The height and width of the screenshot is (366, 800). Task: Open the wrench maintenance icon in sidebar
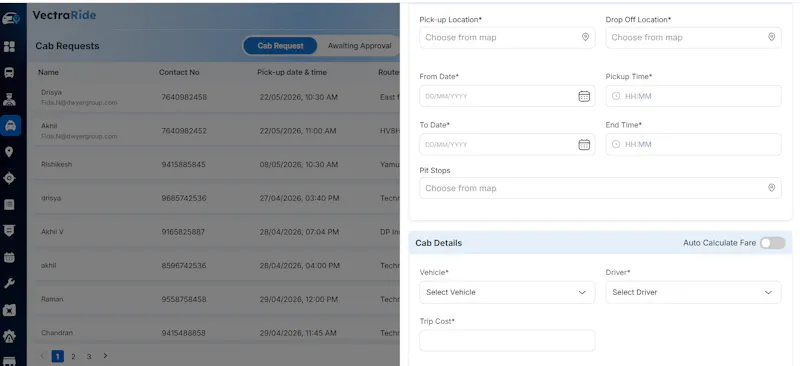click(9, 283)
